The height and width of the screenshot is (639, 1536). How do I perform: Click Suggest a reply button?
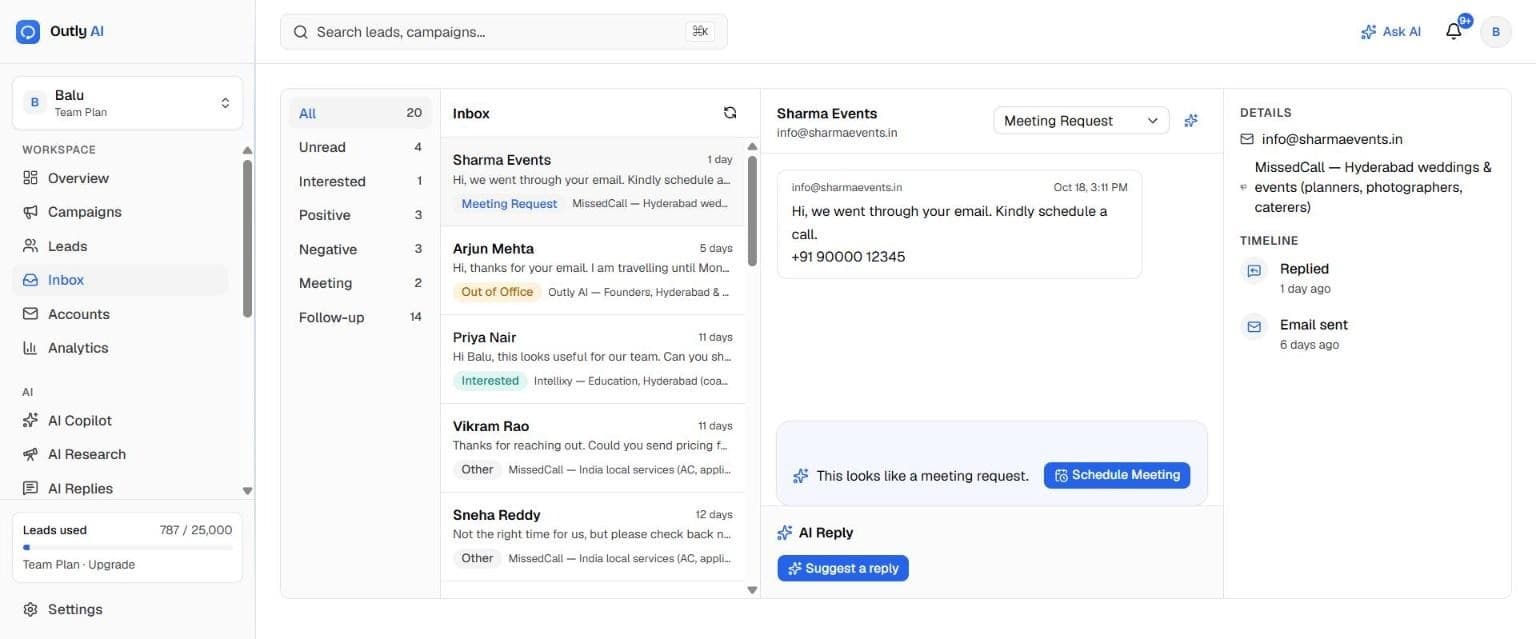(843, 568)
